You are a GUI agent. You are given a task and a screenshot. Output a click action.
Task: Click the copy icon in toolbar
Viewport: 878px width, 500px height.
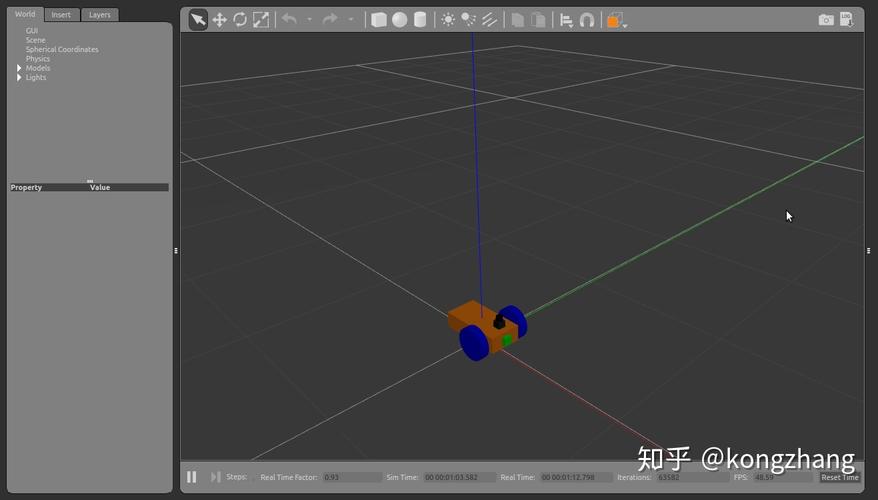(x=518, y=20)
